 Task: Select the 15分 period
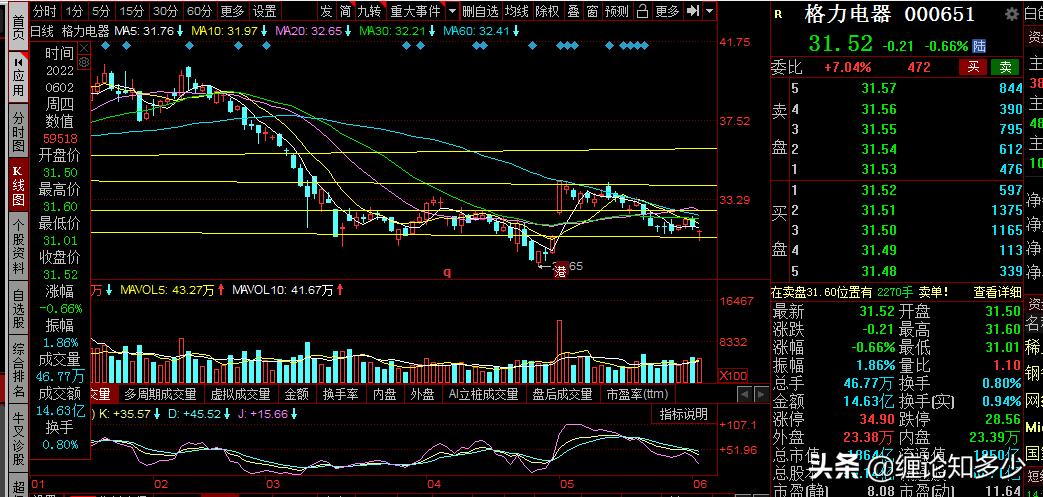pyautogui.click(x=132, y=11)
